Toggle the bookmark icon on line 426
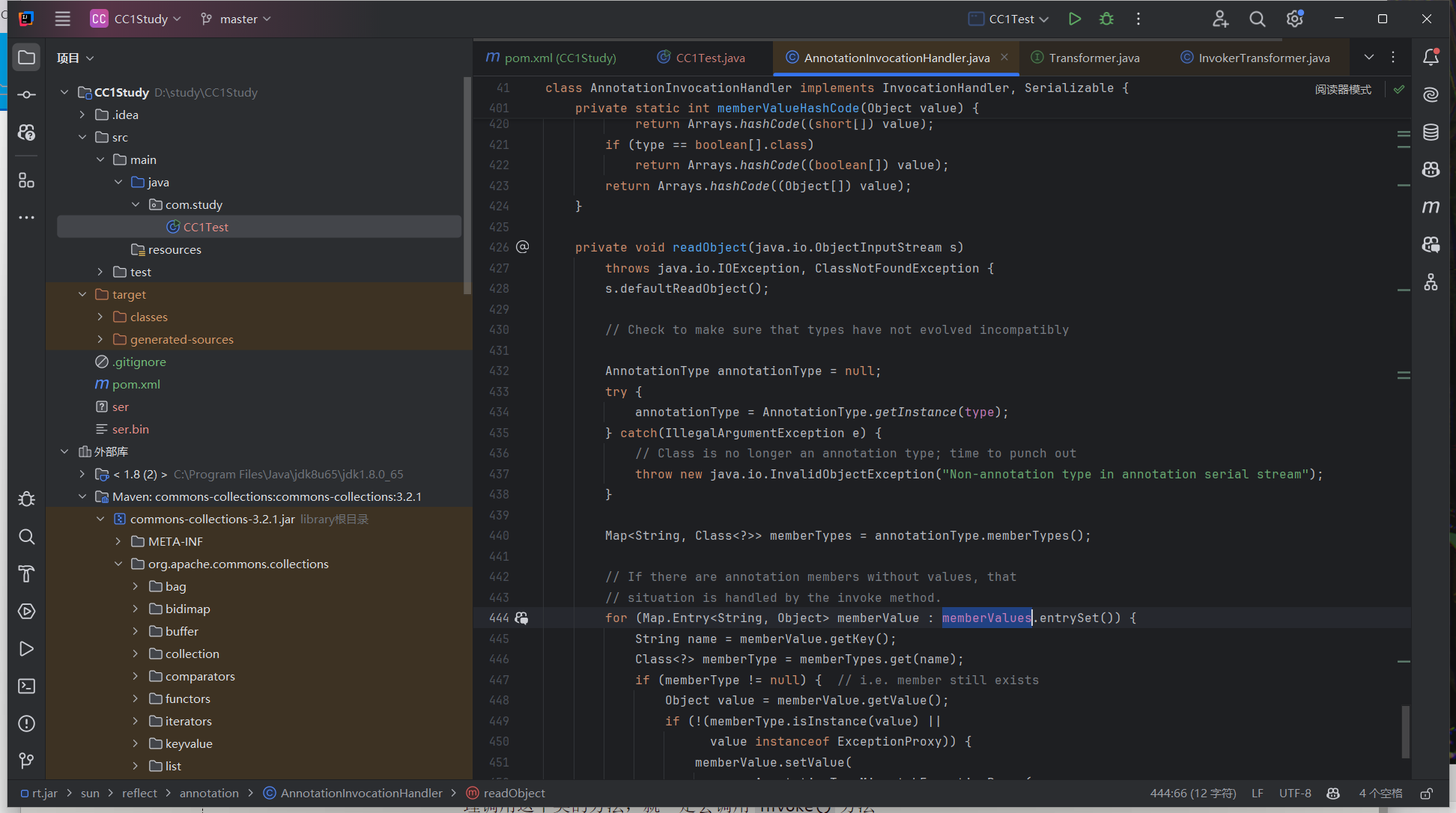This screenshot has height=813, width=1456. [x=521, y=247]
